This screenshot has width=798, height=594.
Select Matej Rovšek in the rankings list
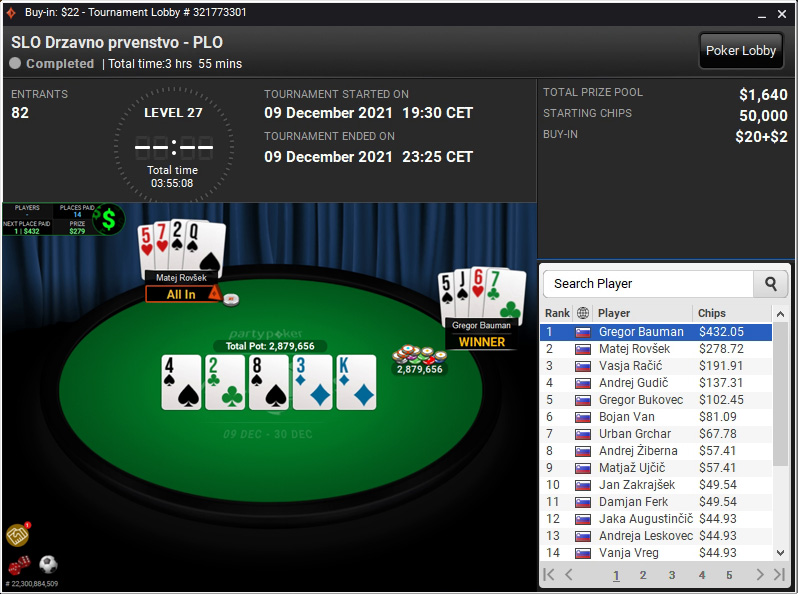(x=656, y=349)
